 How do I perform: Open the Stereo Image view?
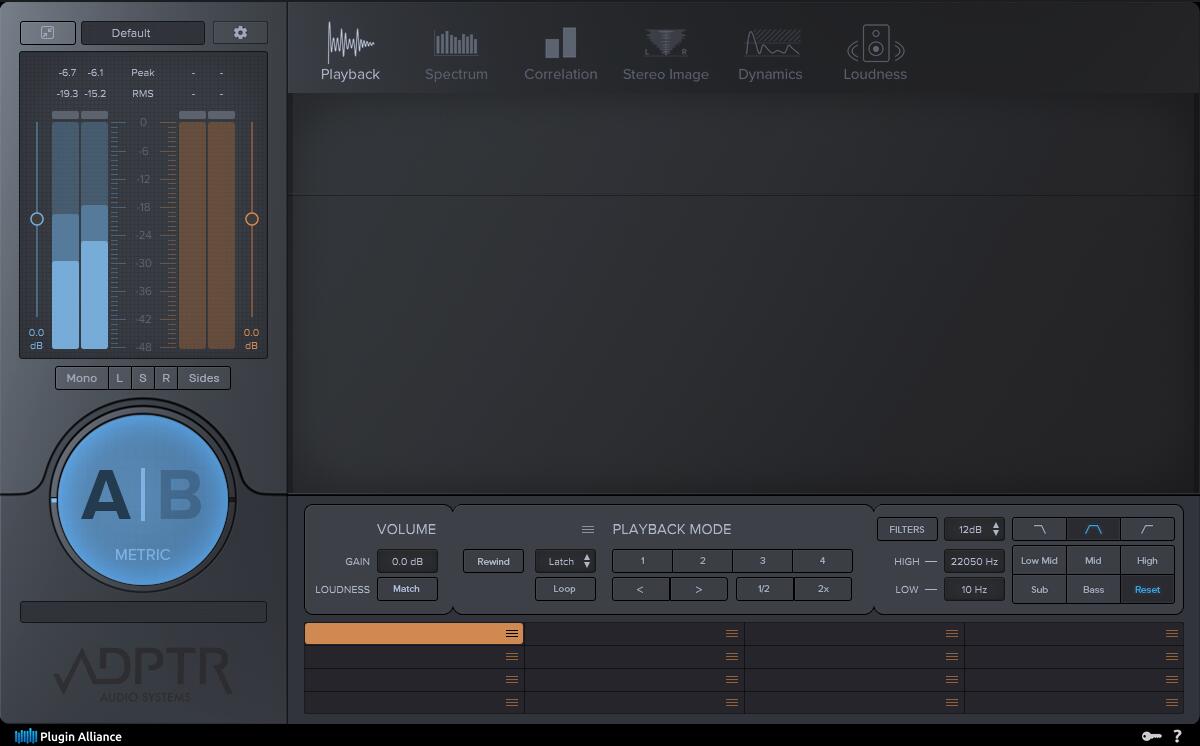[x=666, y=55]
